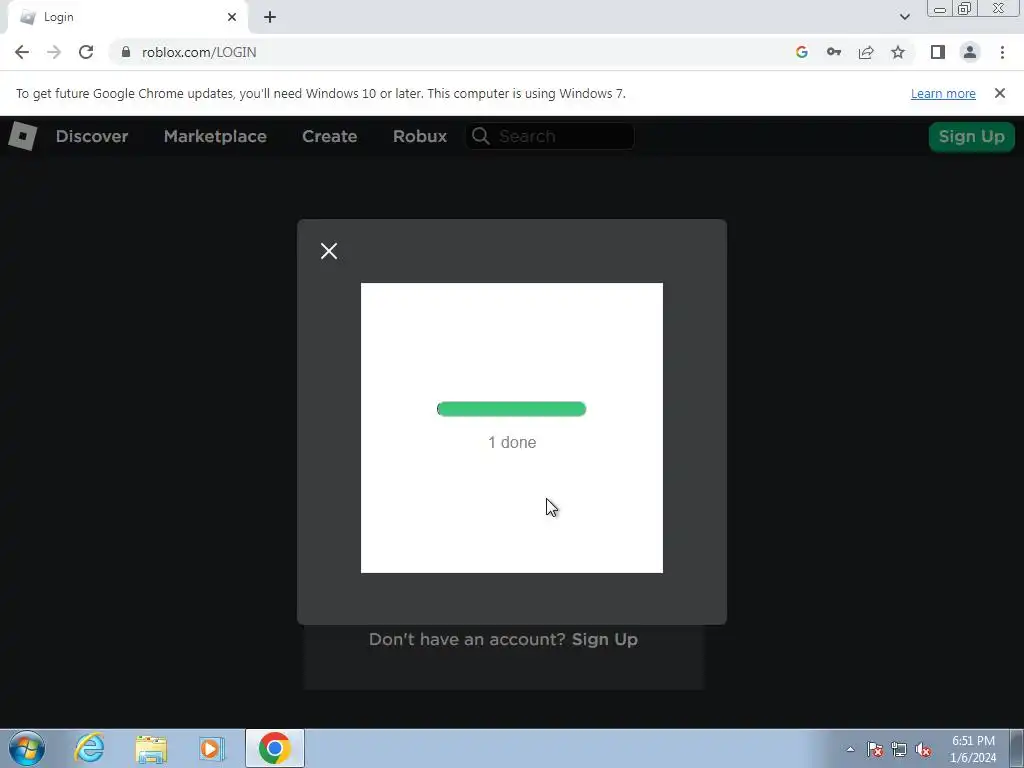Click the muted volume tray icon
This screenshot has width=1024, height=768.
tap(923, 749)
